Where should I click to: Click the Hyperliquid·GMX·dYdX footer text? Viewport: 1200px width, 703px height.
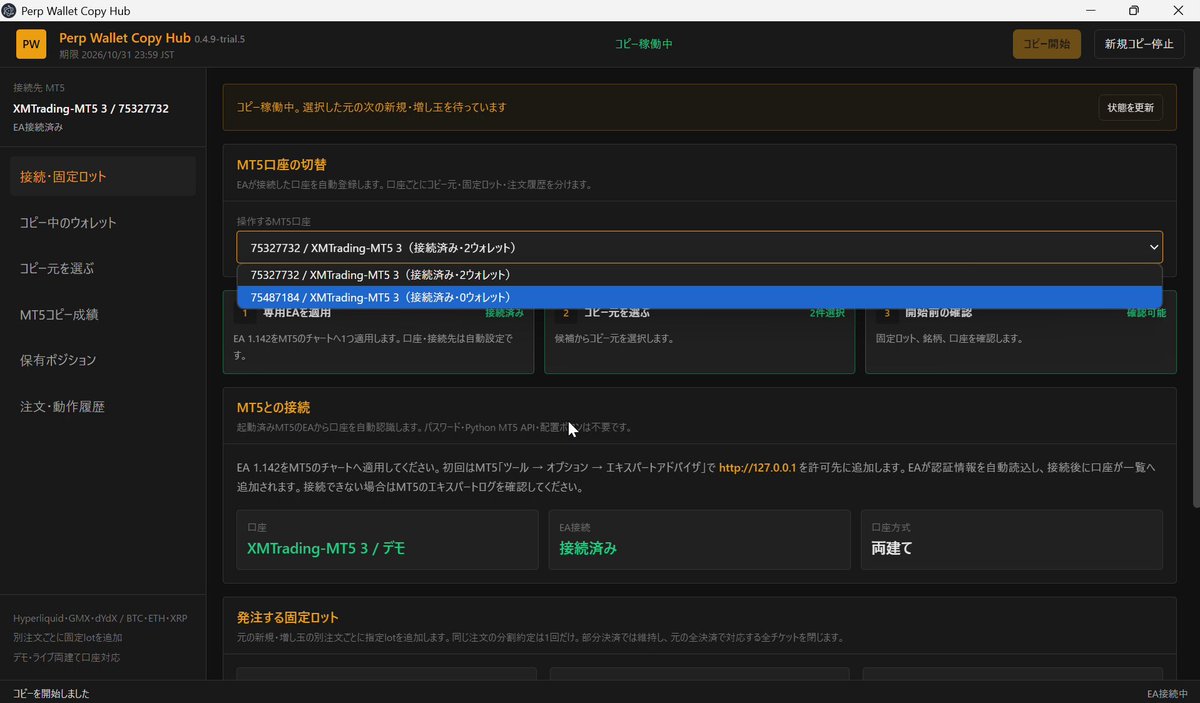point(100,618)
